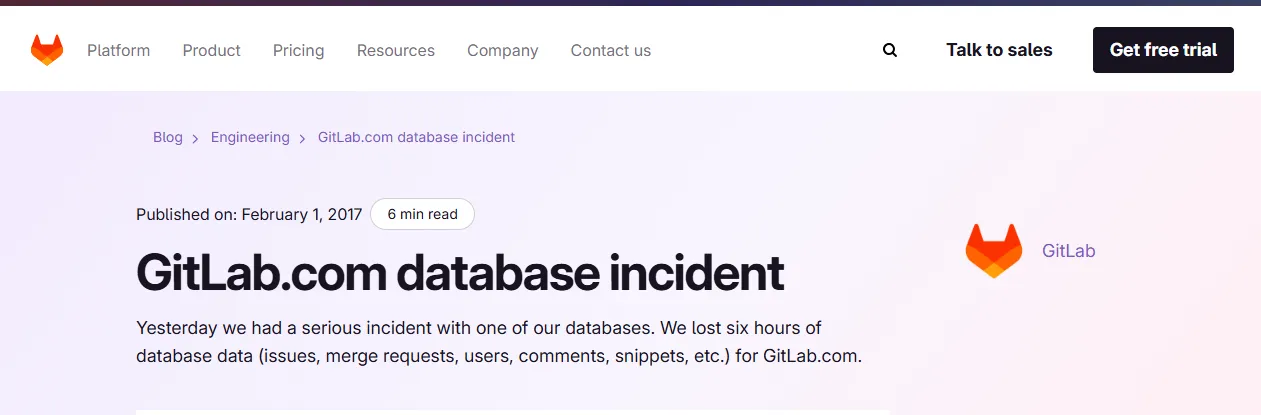Open the Engineering breadcrumb link
Image resolution: width=1261 pixels, height=415 pixels.
250,137
